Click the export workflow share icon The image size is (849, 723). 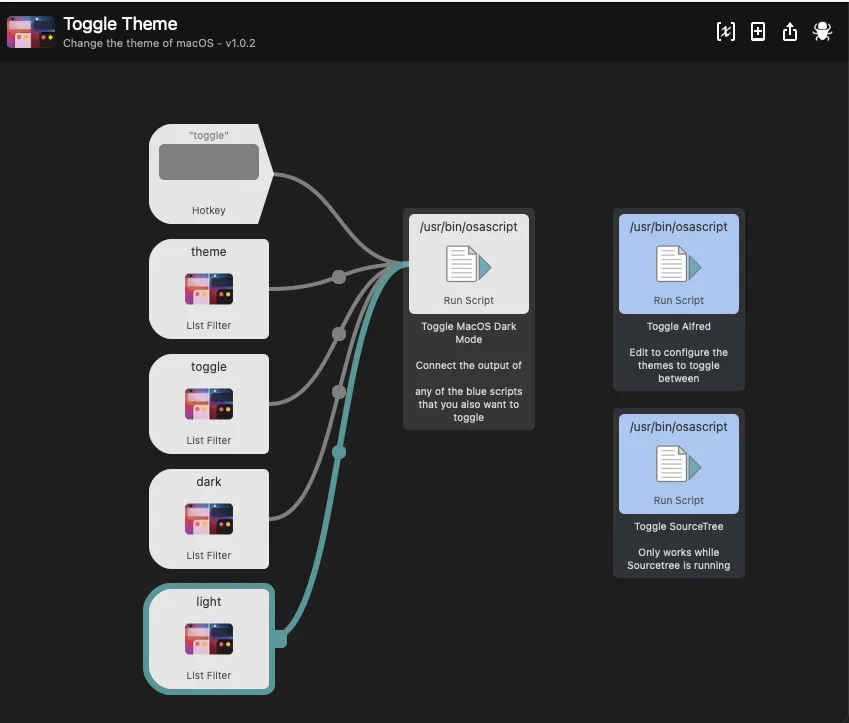tap(790, 31)
